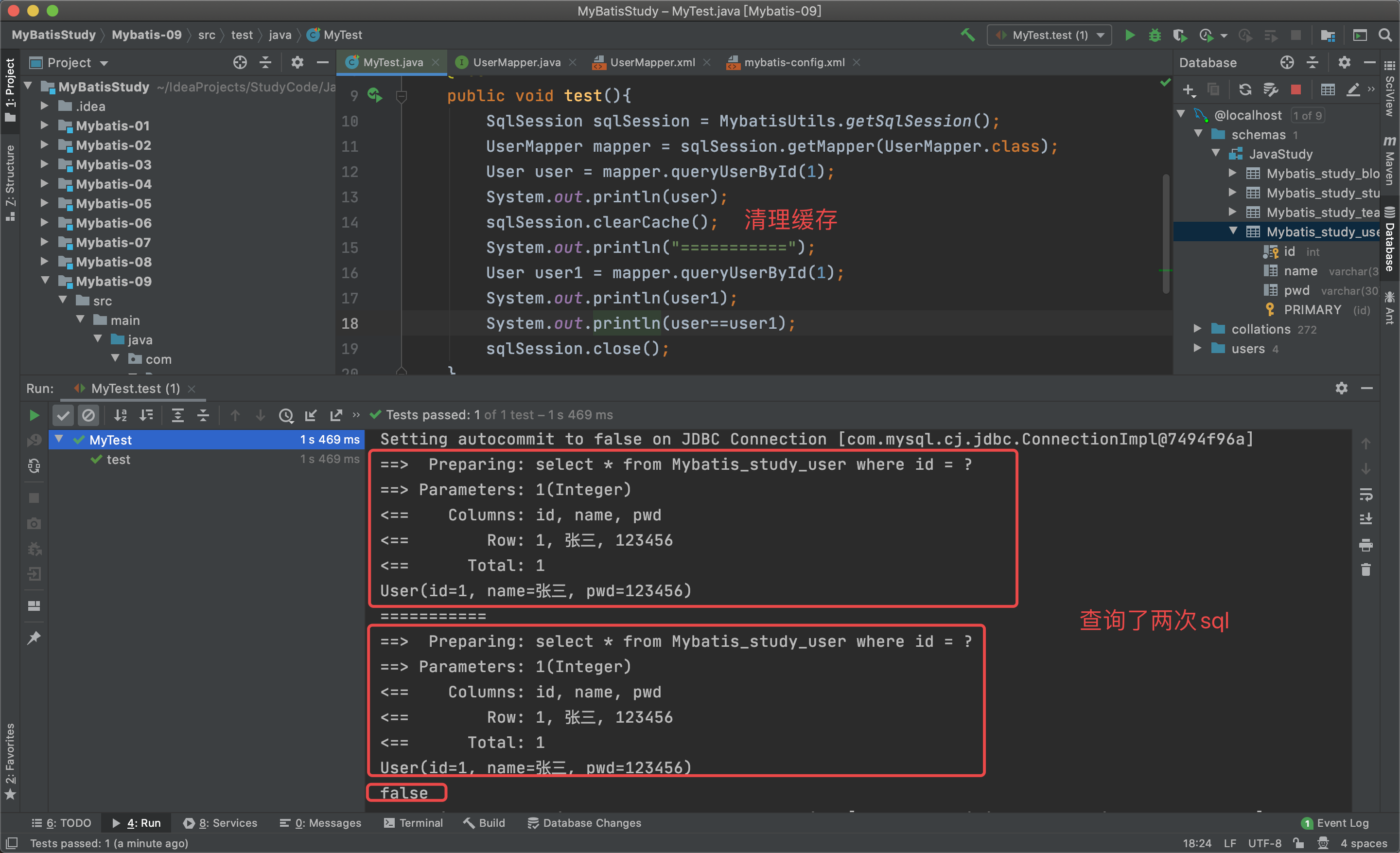Screen dimensions: 1400x853
Task: Toggle Structure tool window
Action: tap(10, 182)
